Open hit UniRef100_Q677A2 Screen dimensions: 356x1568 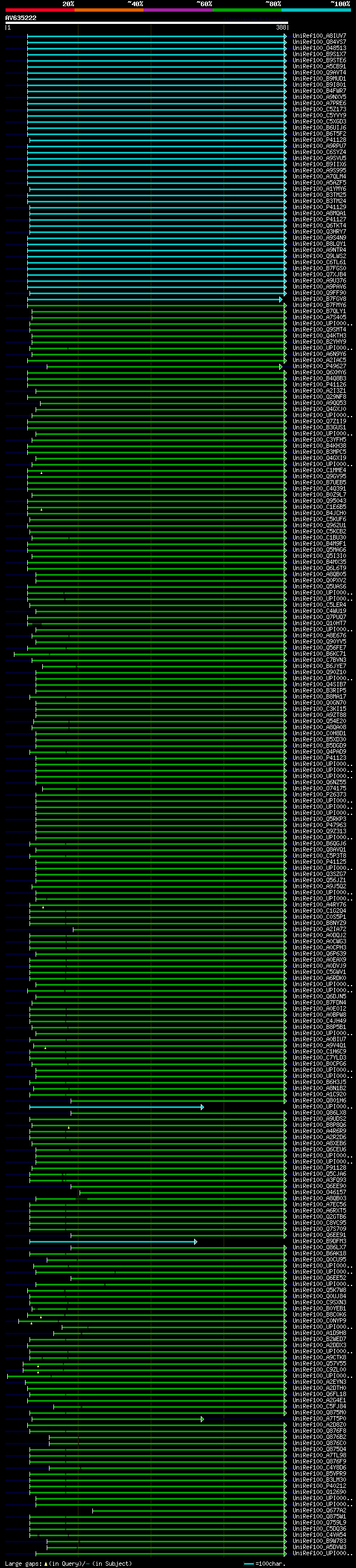(x=319, y=1510)
